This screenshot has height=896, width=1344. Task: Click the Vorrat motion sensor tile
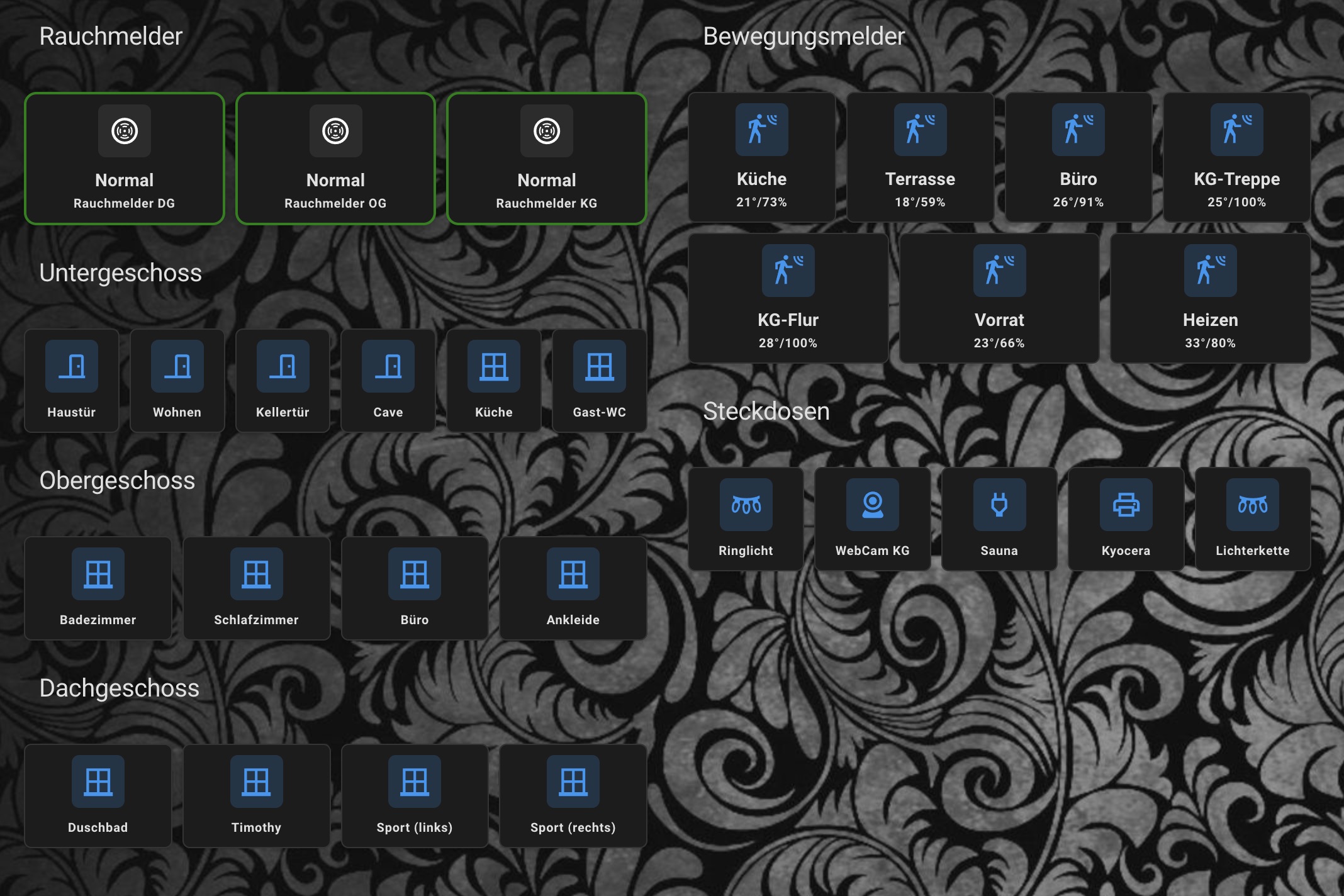point(999,298)
